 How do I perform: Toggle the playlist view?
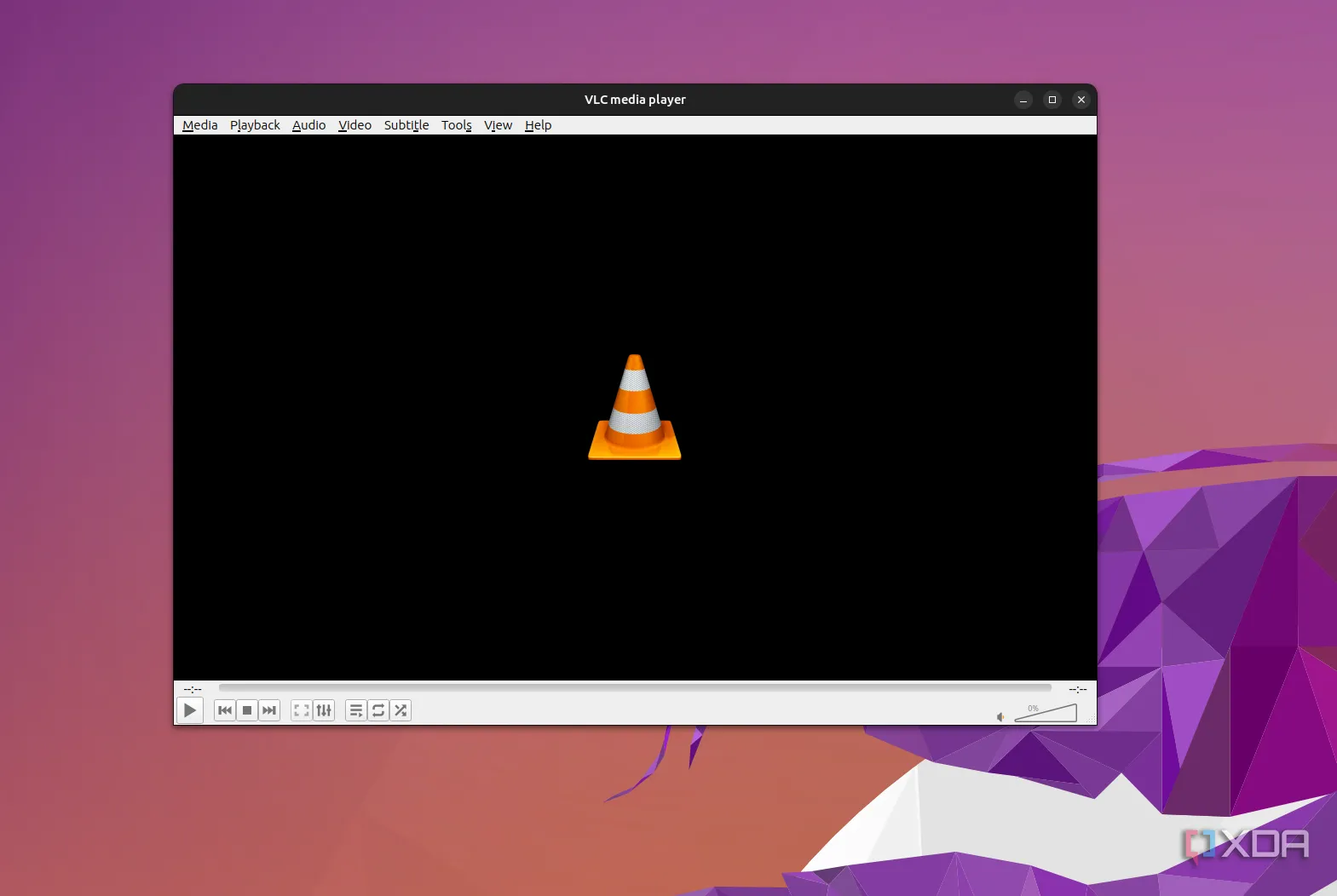356,710
